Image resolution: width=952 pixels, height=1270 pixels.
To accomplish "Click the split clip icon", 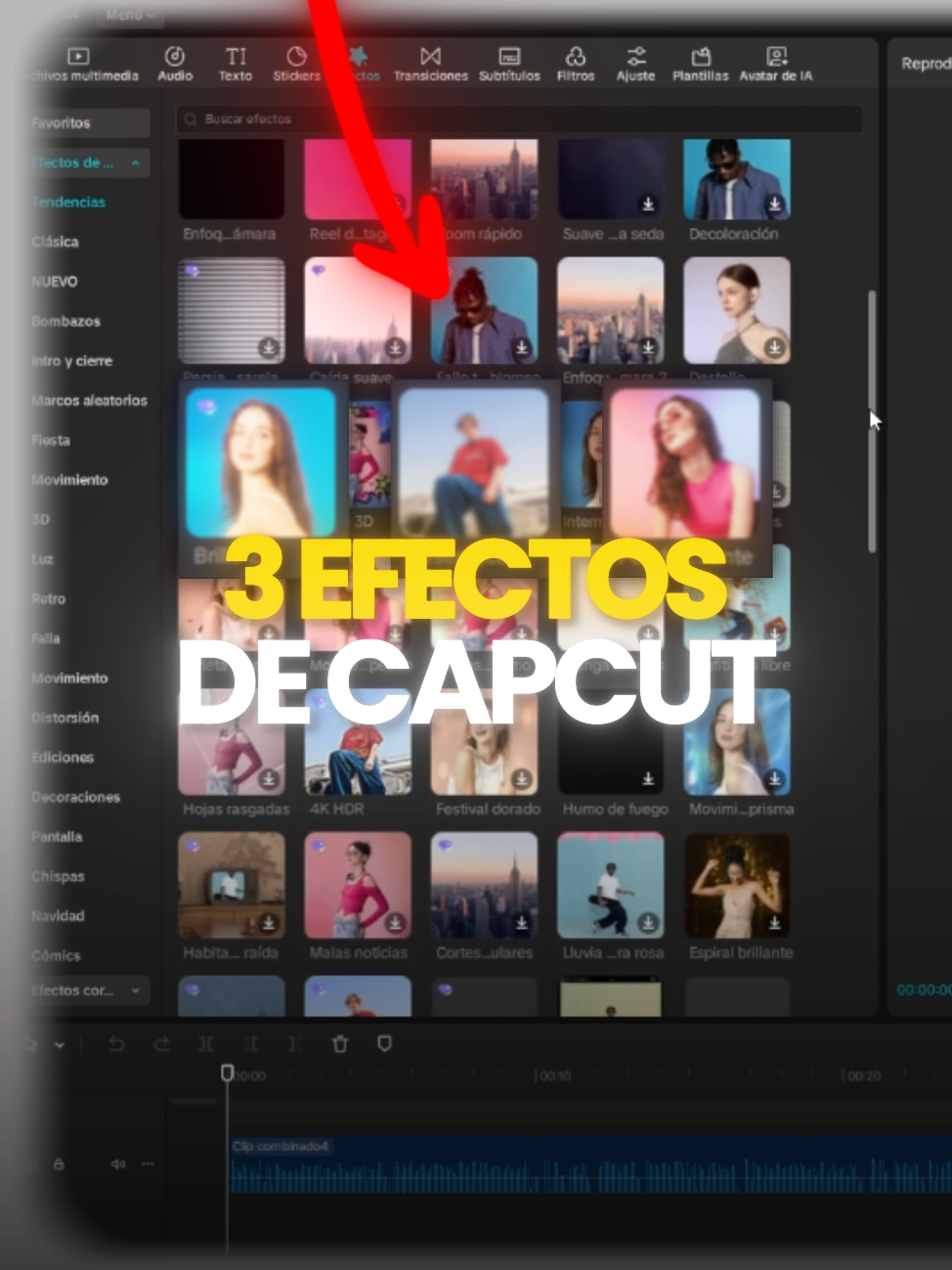I will tap(206, 1044).
